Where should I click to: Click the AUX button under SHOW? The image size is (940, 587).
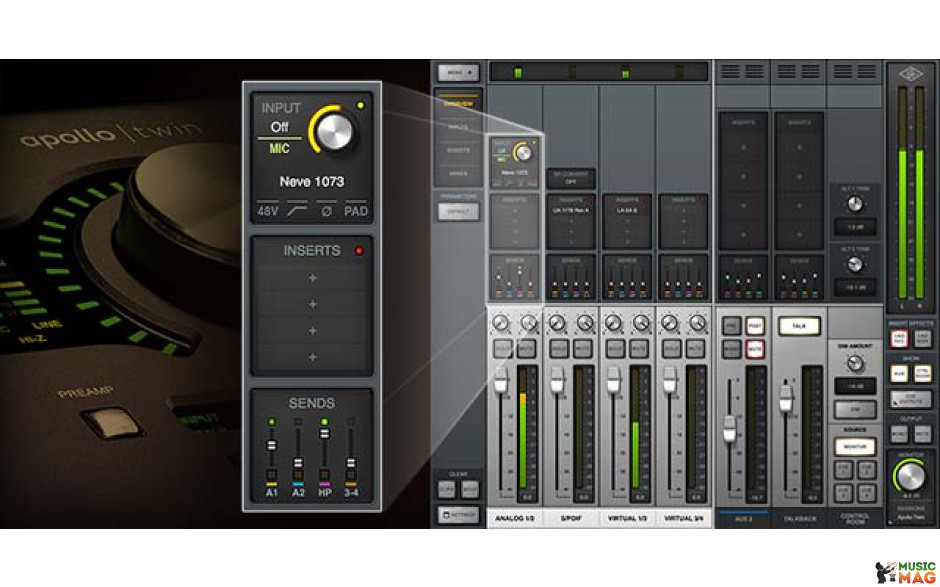coord(899,374)
